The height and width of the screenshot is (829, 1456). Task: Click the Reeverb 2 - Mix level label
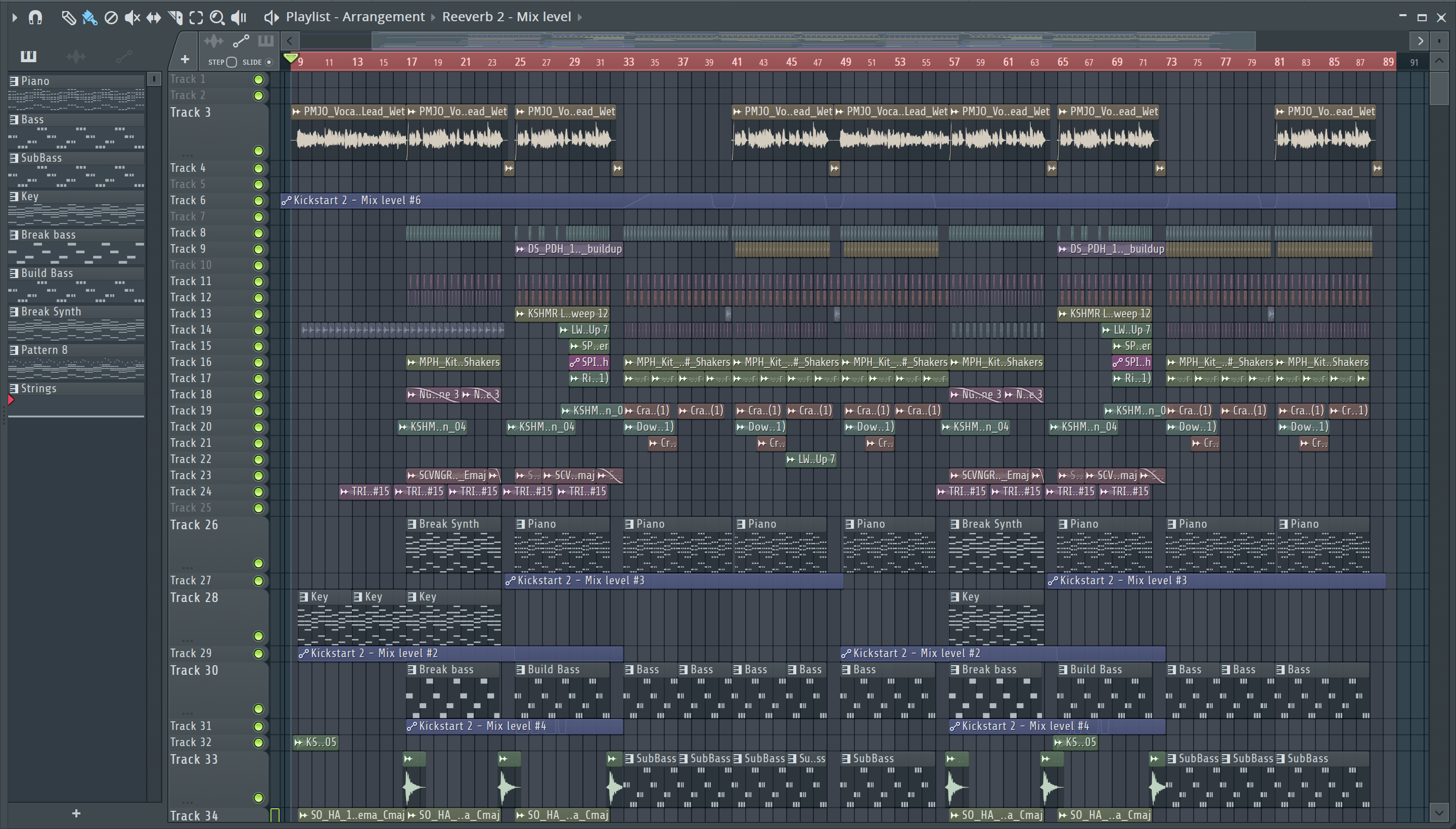506,17
